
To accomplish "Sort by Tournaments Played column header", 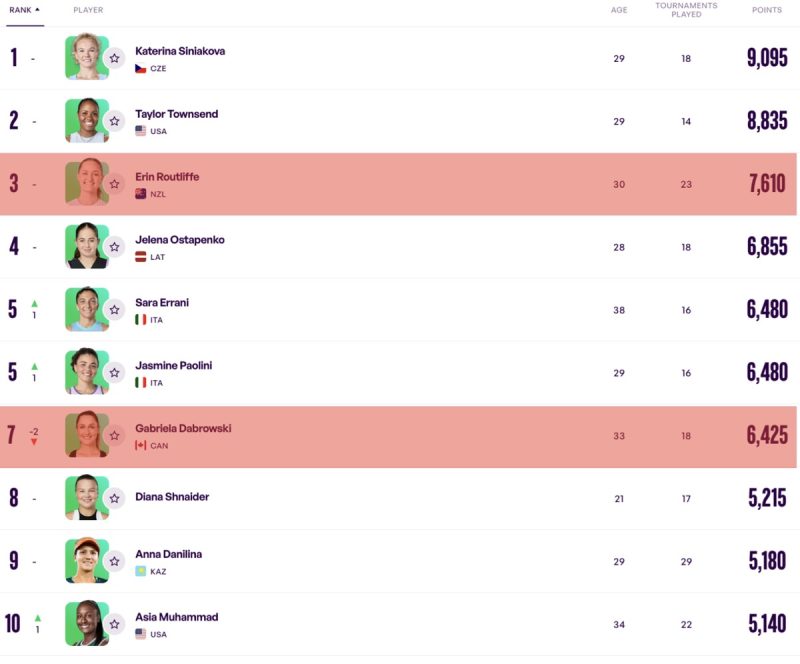I will click(686, 10).
